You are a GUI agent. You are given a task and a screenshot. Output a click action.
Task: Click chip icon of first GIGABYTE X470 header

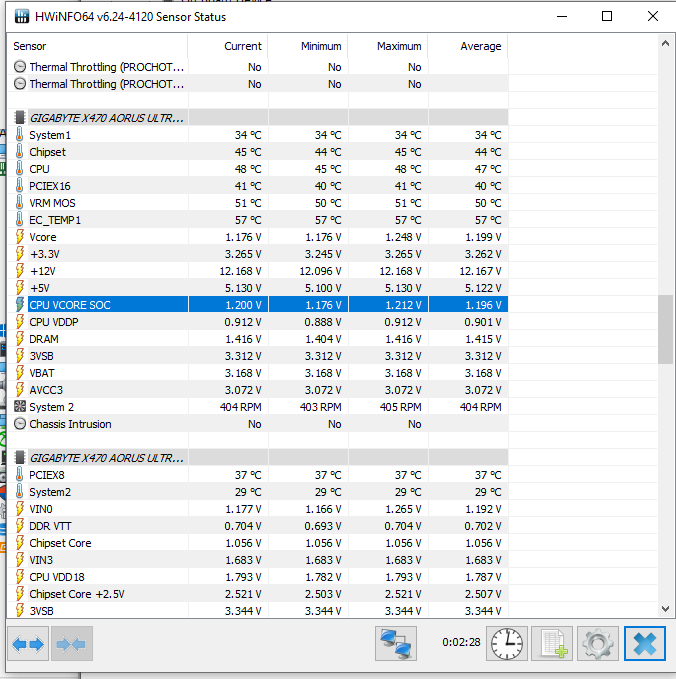click(x=19, y=117)
